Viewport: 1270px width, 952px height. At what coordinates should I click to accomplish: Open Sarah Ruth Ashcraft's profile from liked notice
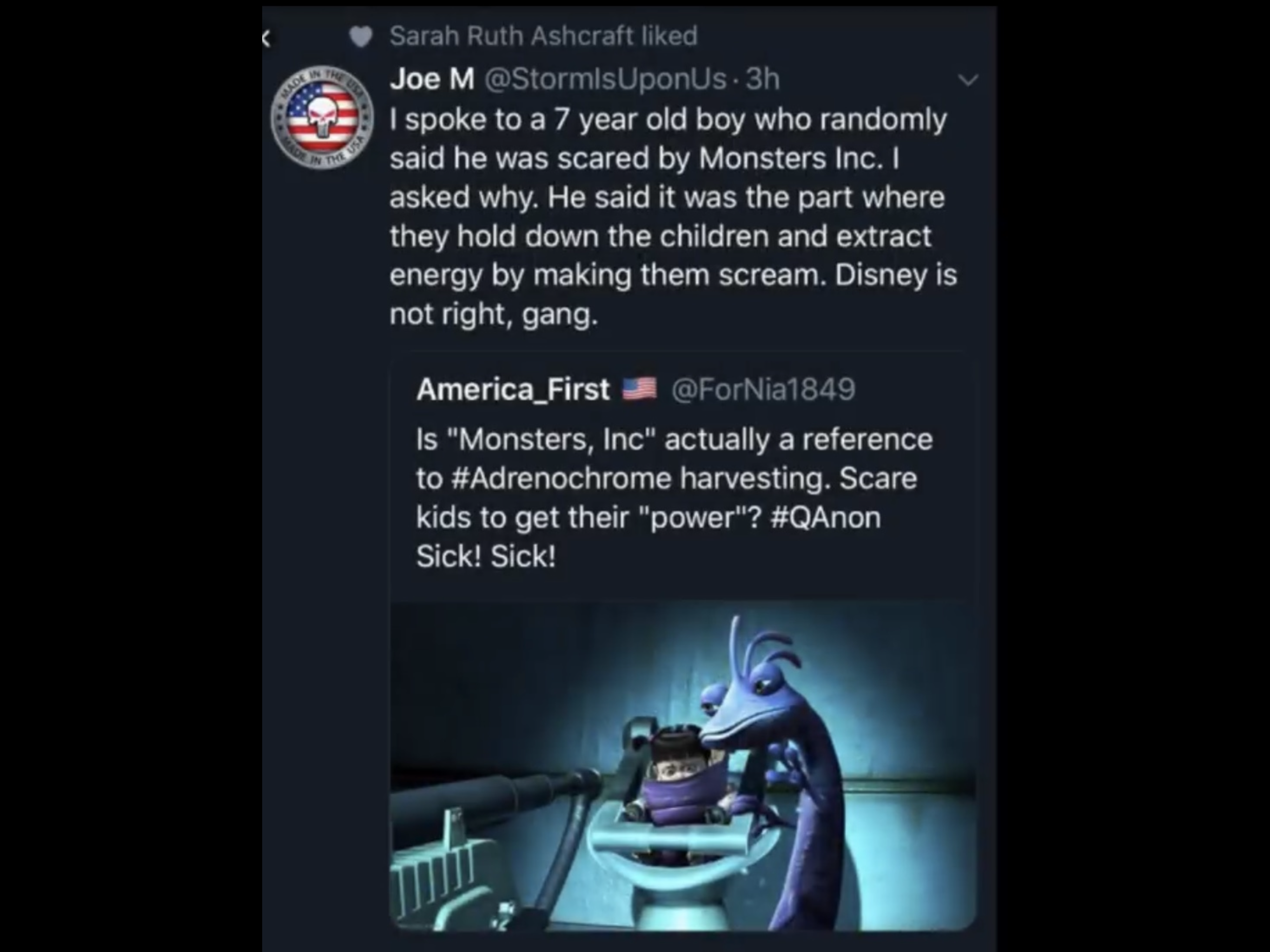point(511,36)
